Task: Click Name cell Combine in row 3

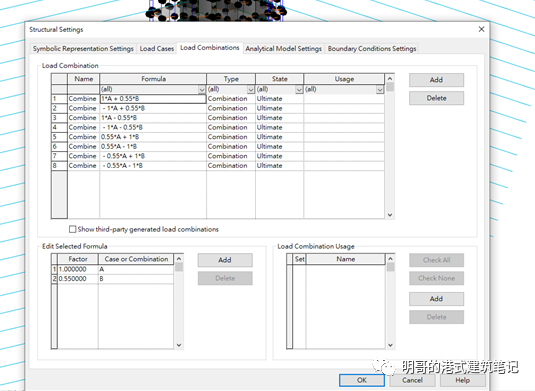Action: 84,118
